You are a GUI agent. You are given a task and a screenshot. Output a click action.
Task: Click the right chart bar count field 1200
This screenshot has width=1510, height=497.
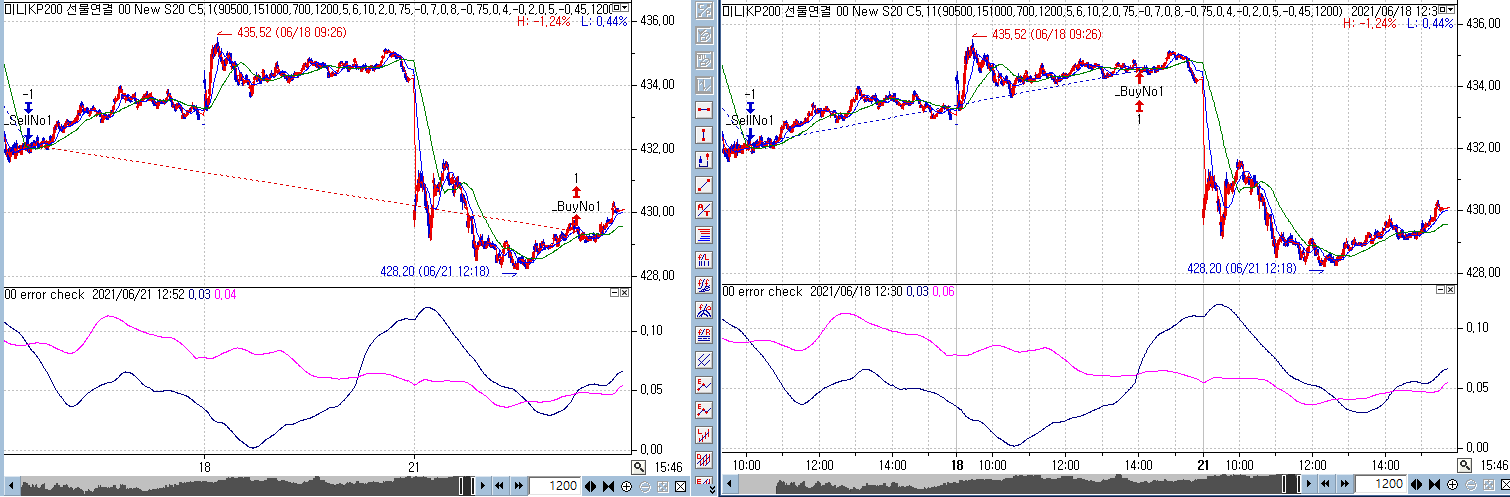point(1379,485)
